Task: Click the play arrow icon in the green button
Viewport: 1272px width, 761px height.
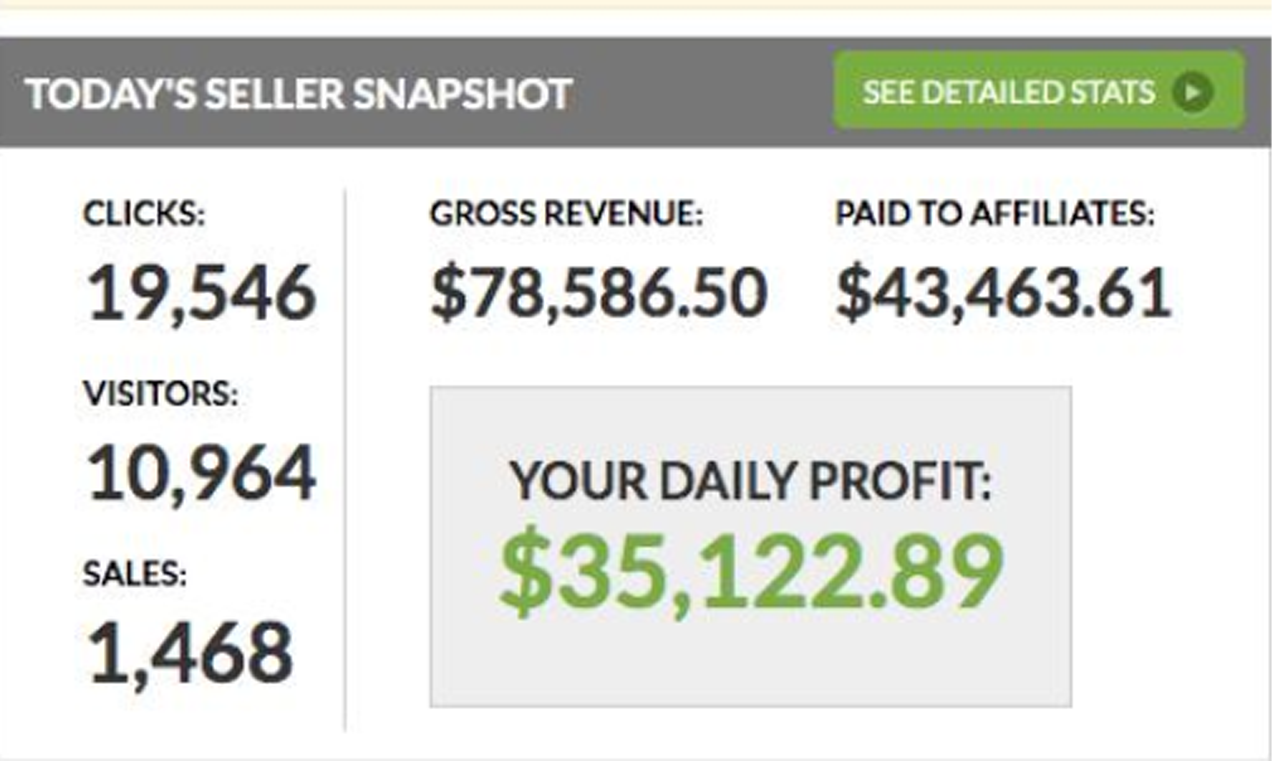Action: [1191, 93]
